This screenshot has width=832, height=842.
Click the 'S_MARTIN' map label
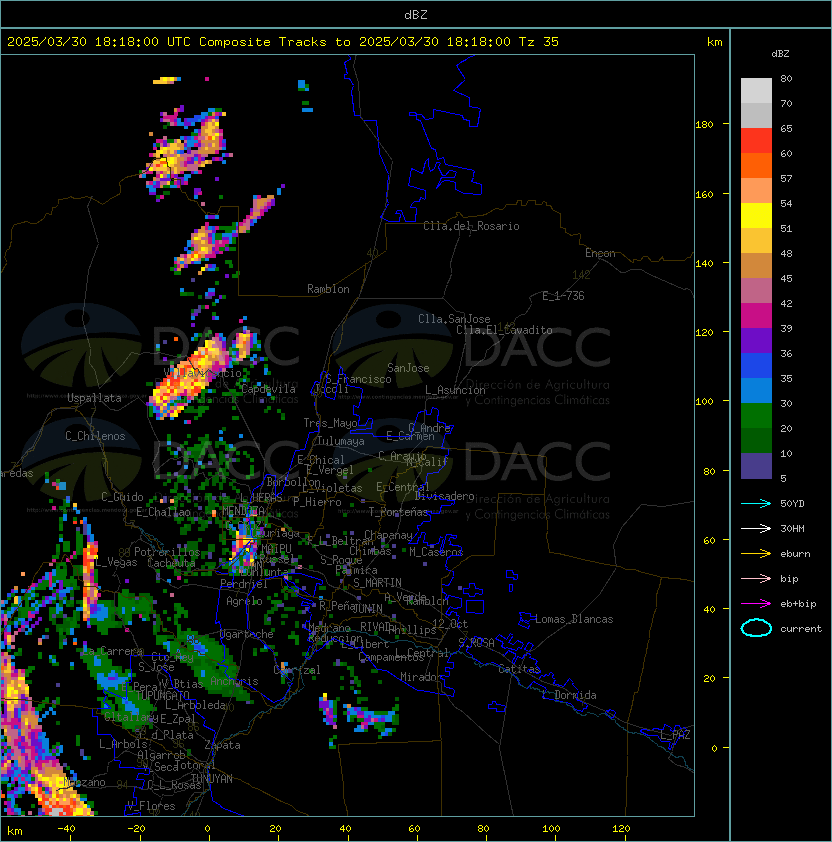377,583
